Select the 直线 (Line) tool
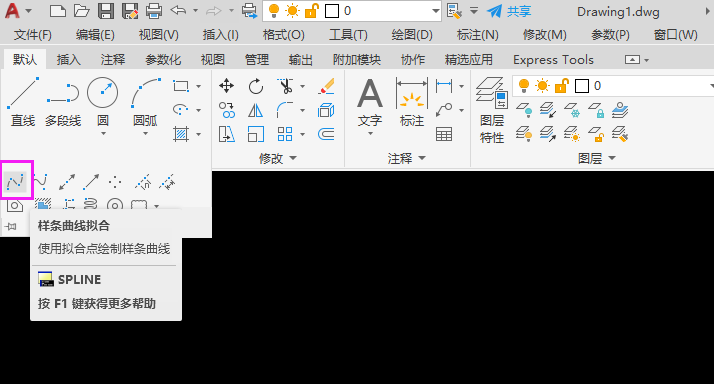This screenshot has height=384, width=714. point(23,102)
